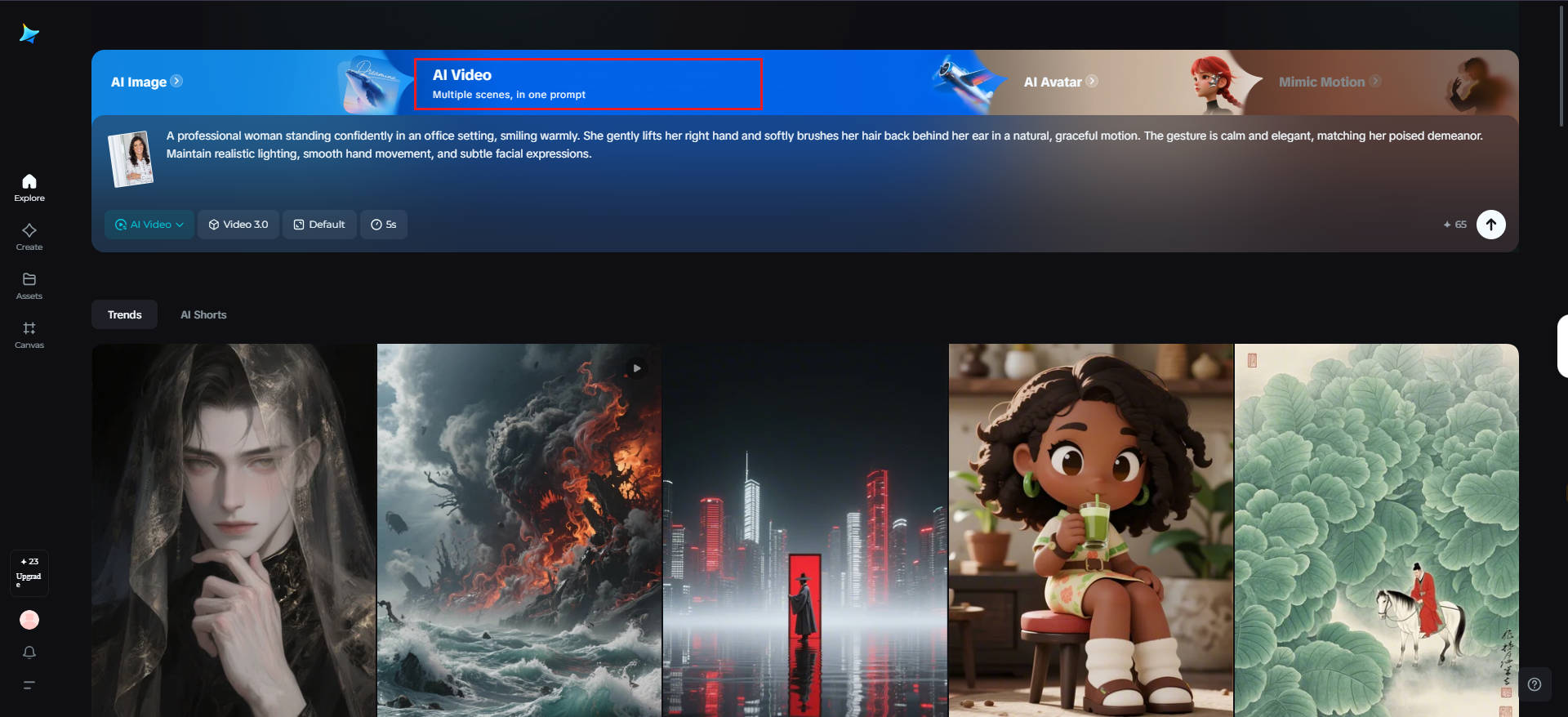Click the 65 credits cost indicator
The width and height of the screenshot is (1568, 717).
[x=1454, y=225]
